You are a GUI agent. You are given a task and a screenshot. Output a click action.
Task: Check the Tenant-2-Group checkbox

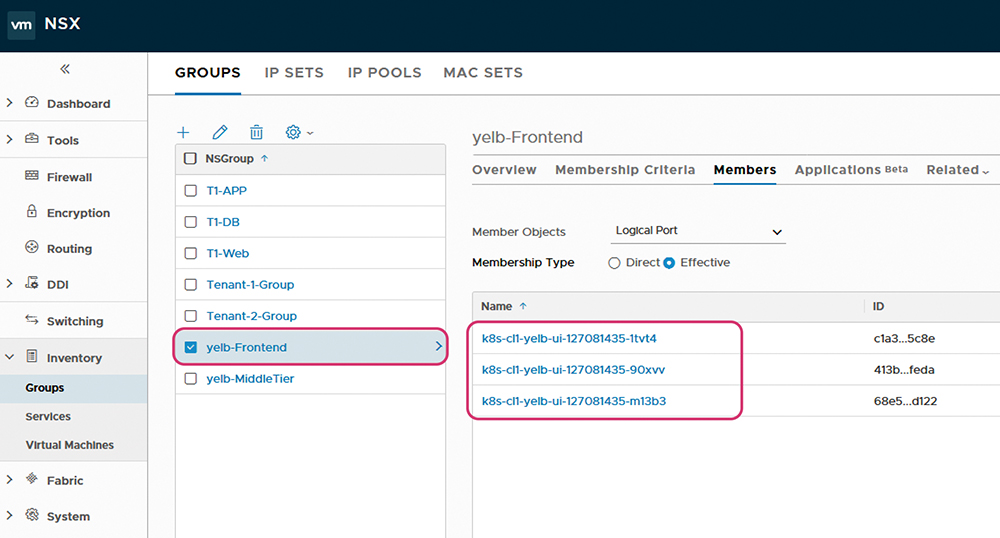pyautogui.click(x=191, y=316)
